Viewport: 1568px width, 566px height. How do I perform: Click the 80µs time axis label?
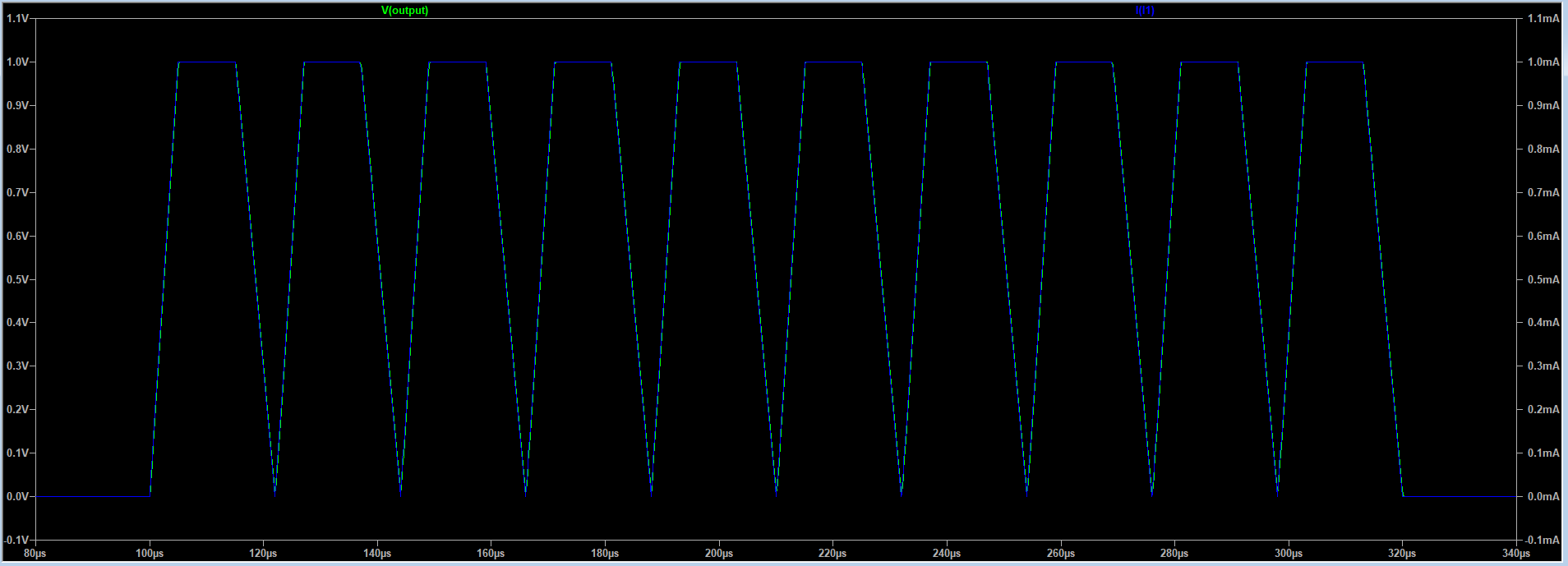(35, 554)
